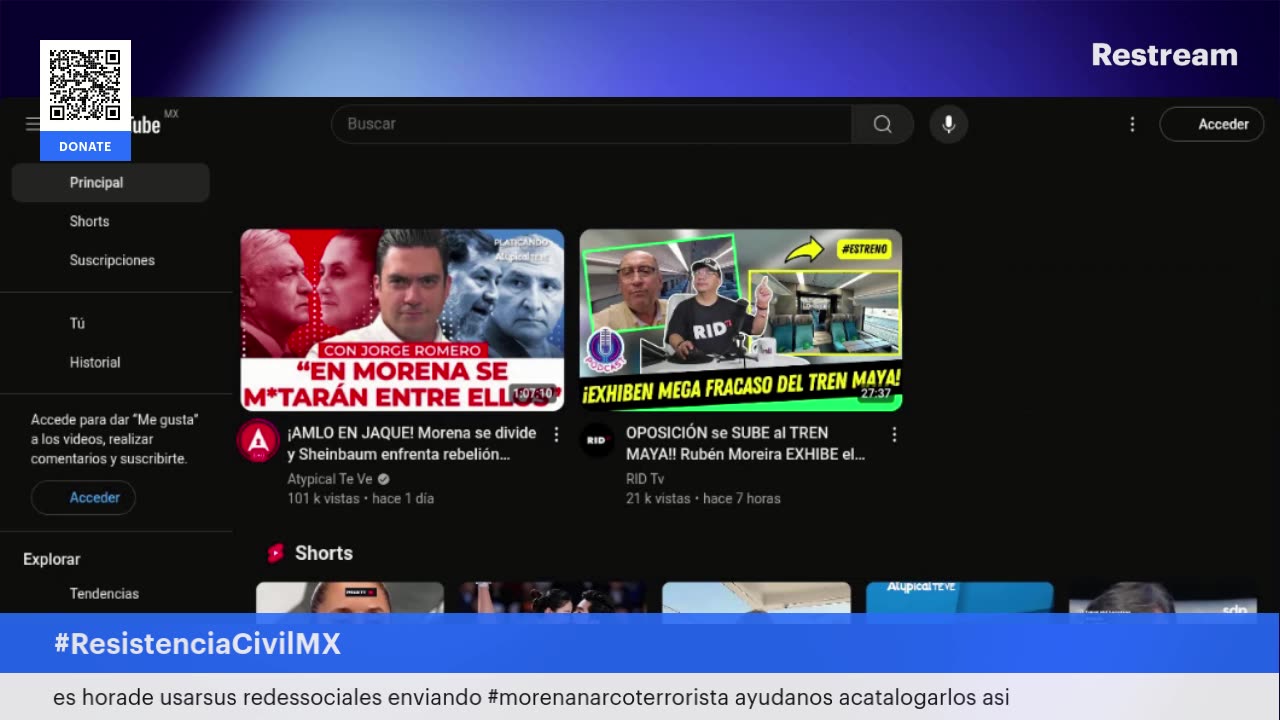Image resolution: width=1280 pixels, height=720 pixels.
Task: Open Suscripciones in the sidebar
Action: (x=110, y=260)
